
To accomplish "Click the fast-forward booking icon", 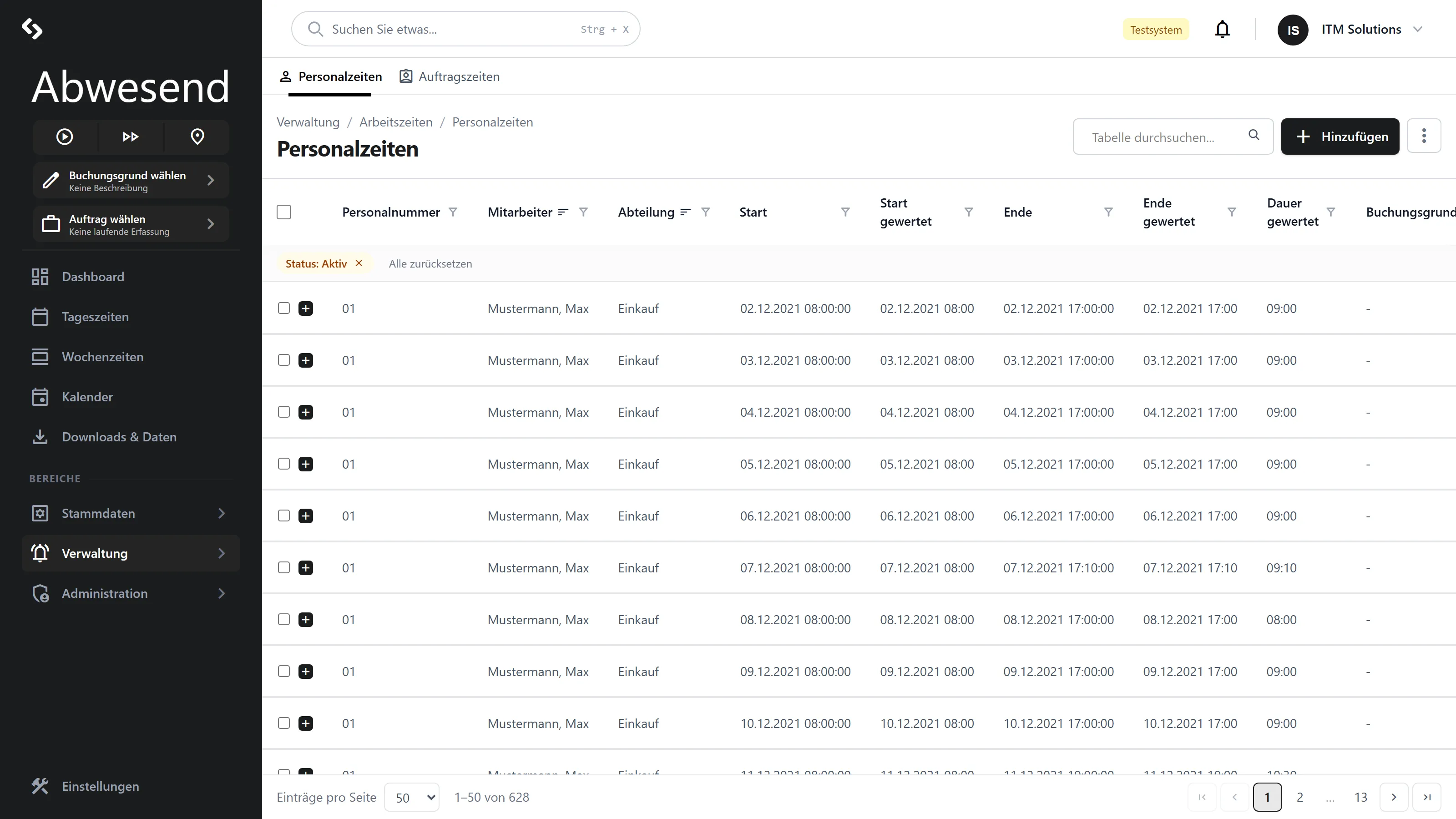I will 131,137.
